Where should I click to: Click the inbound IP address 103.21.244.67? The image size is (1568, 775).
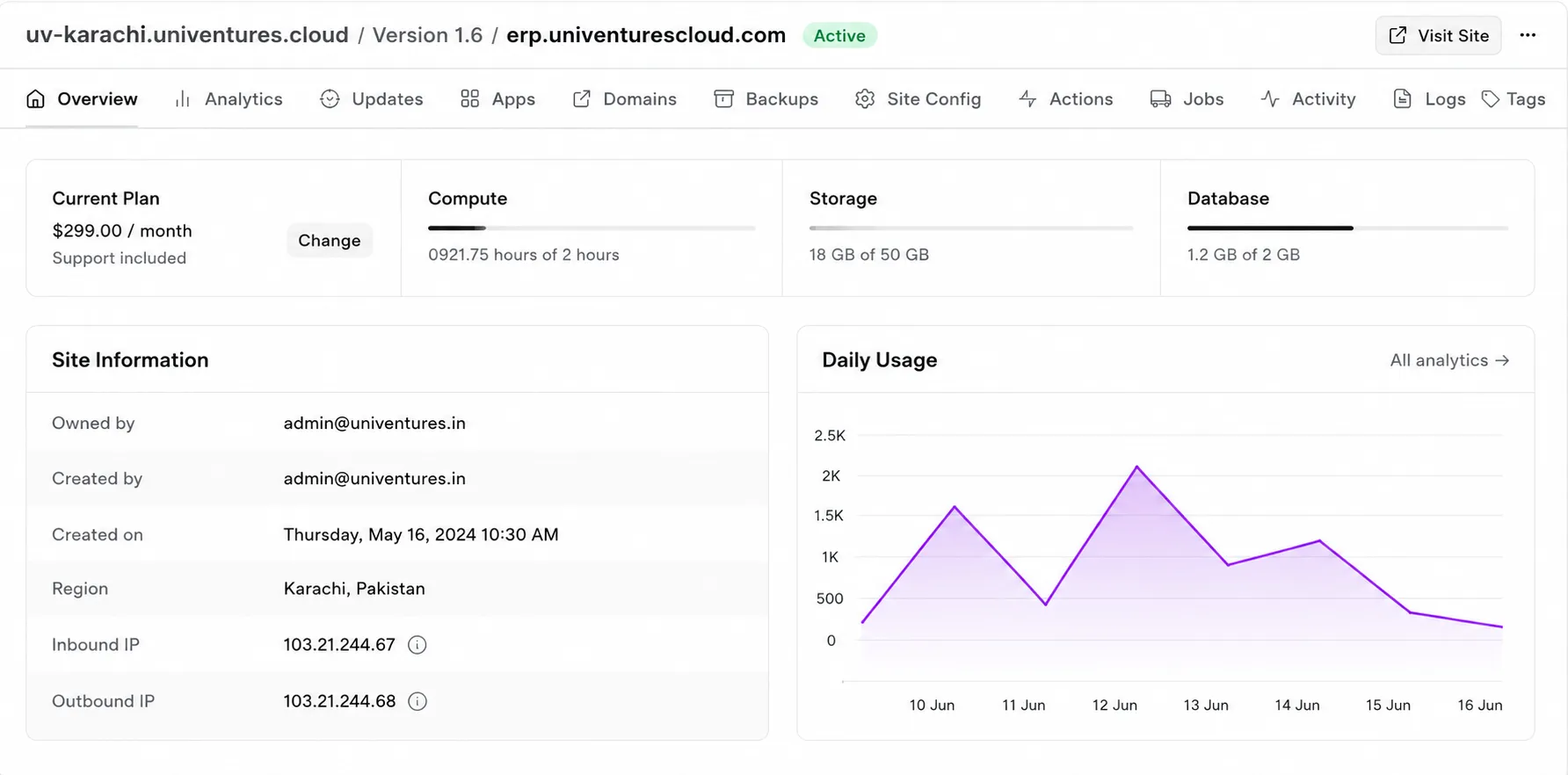click(339, 645)
